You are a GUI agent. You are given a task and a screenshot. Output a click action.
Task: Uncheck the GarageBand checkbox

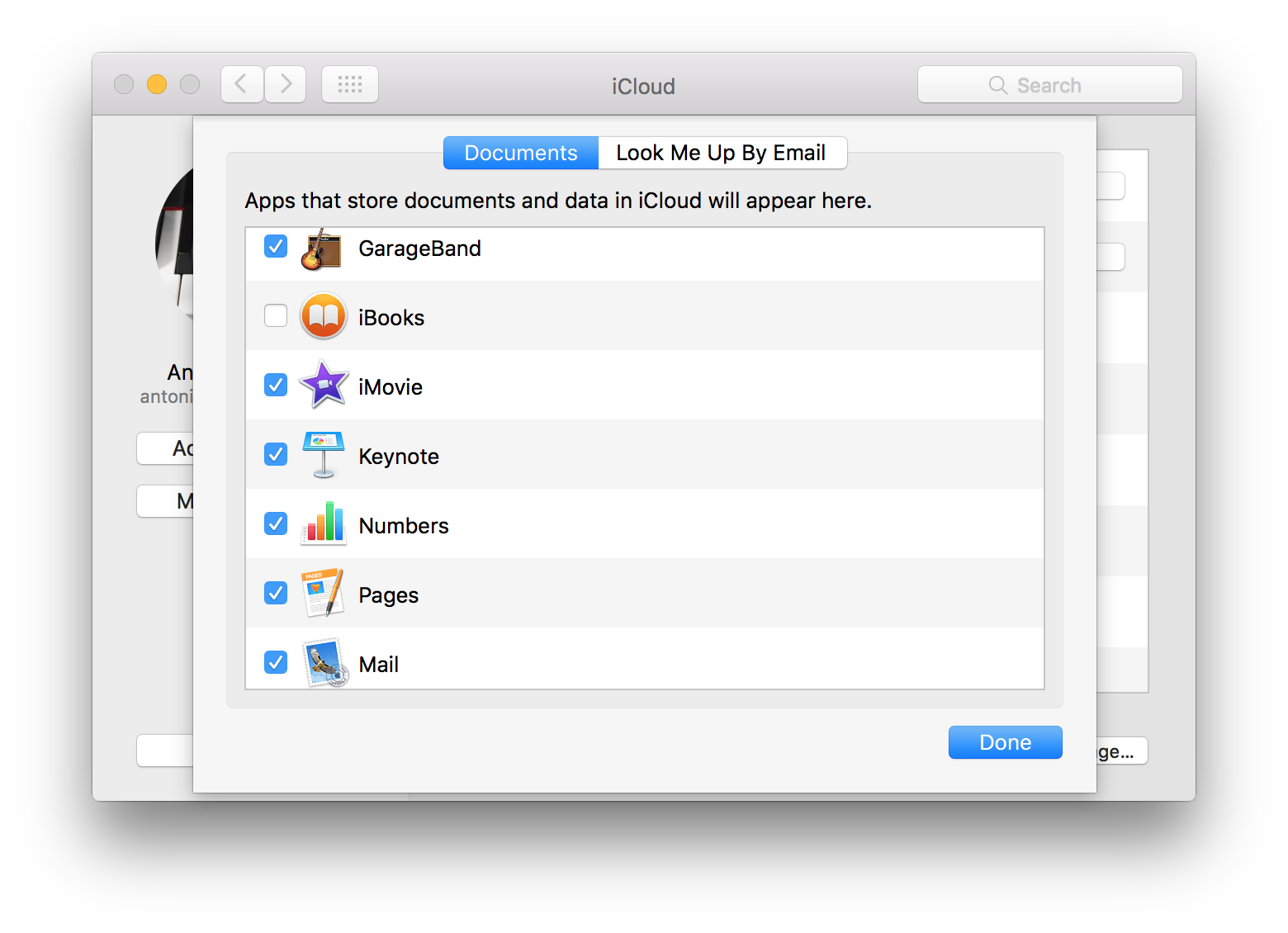click(276, 246)
